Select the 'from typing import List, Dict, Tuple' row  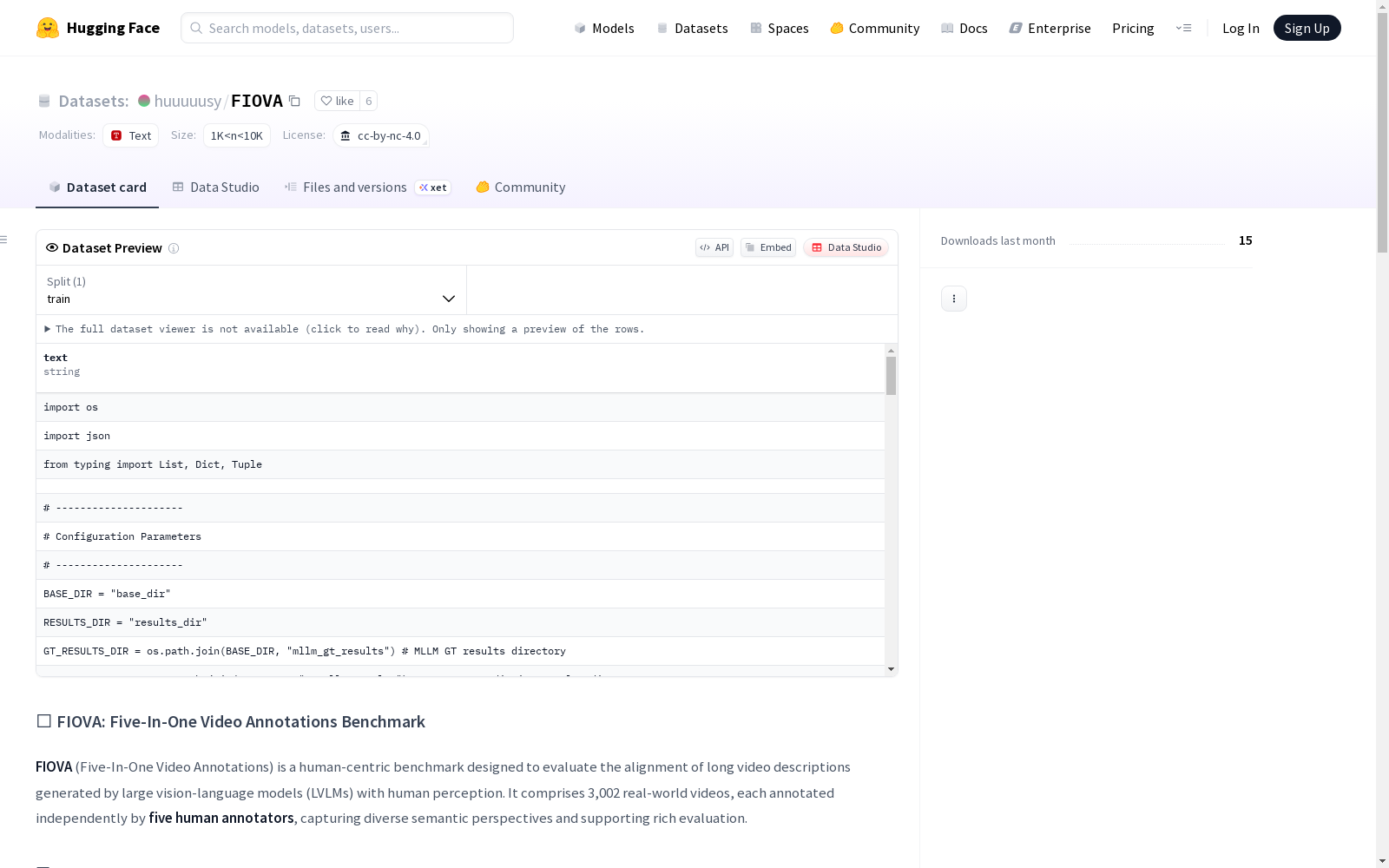point(460,464)
